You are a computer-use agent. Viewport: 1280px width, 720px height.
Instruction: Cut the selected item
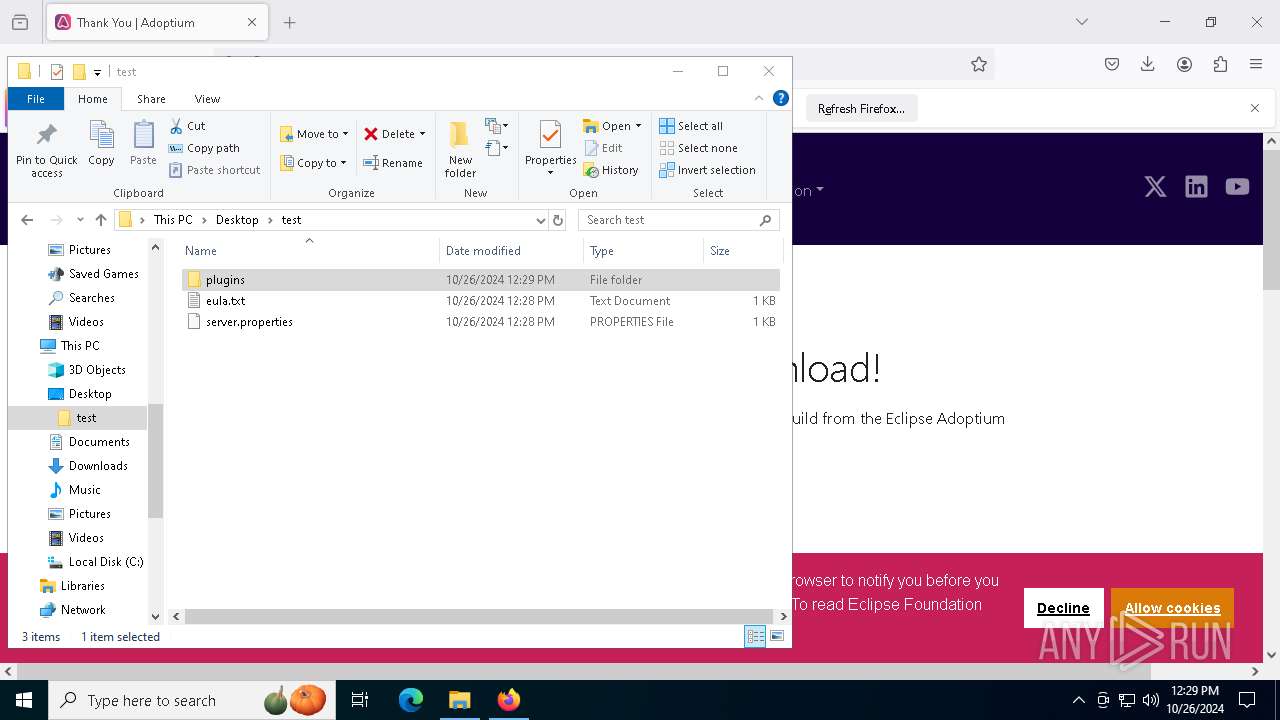(187, 126)
